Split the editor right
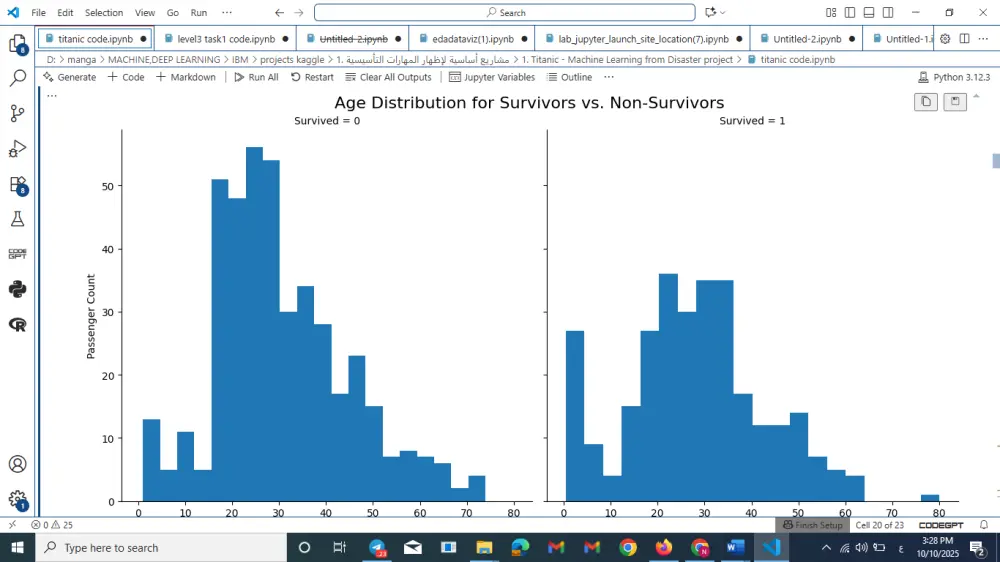Image resolution: width=1000 pixels, height=562 pixels. coord(964,39)
